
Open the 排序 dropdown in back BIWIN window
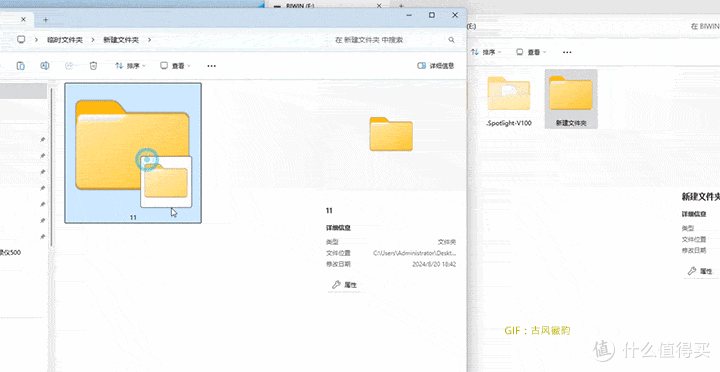[486, 52]
